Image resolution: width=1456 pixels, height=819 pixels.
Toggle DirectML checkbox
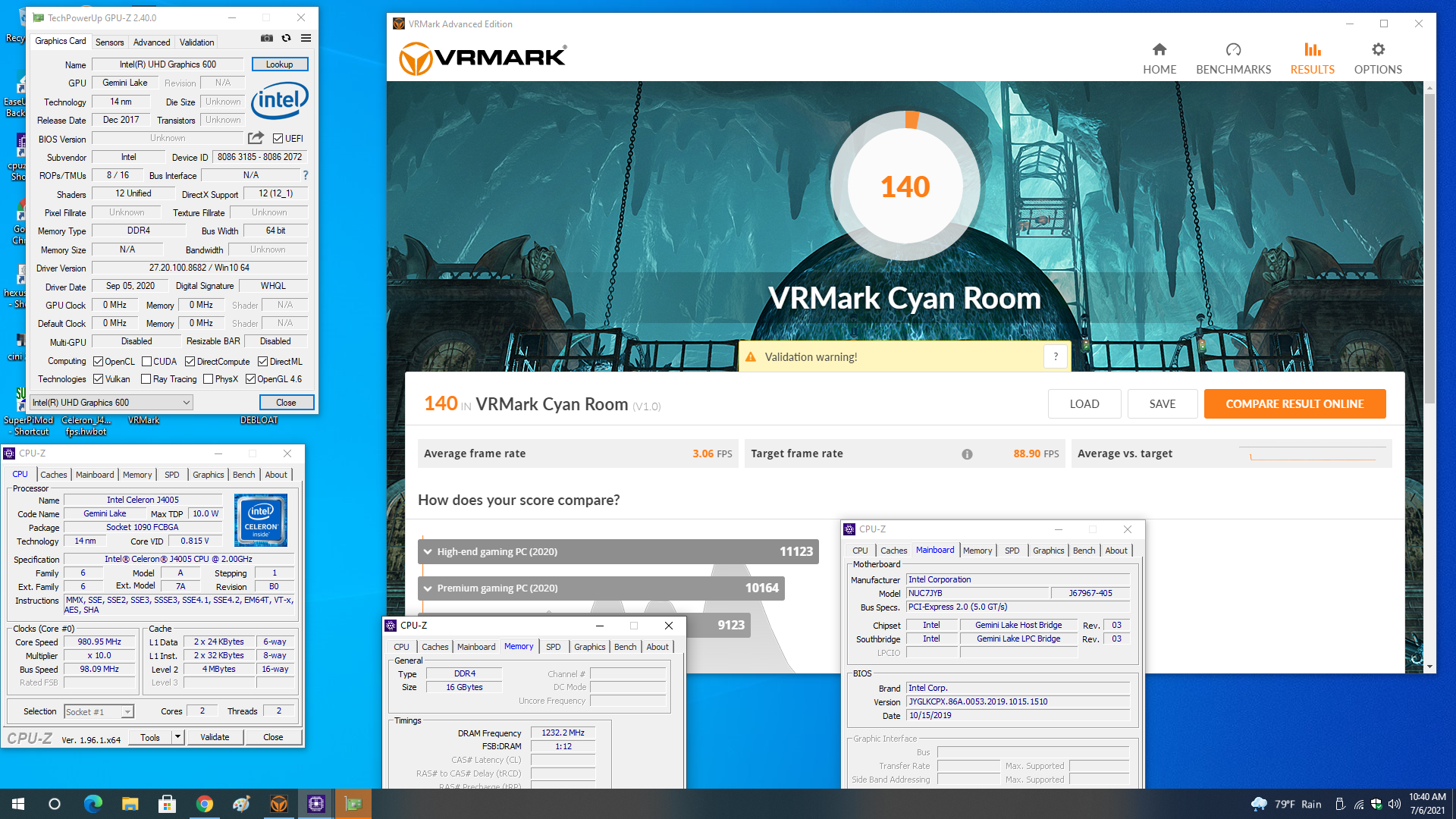tap(262, 362)
